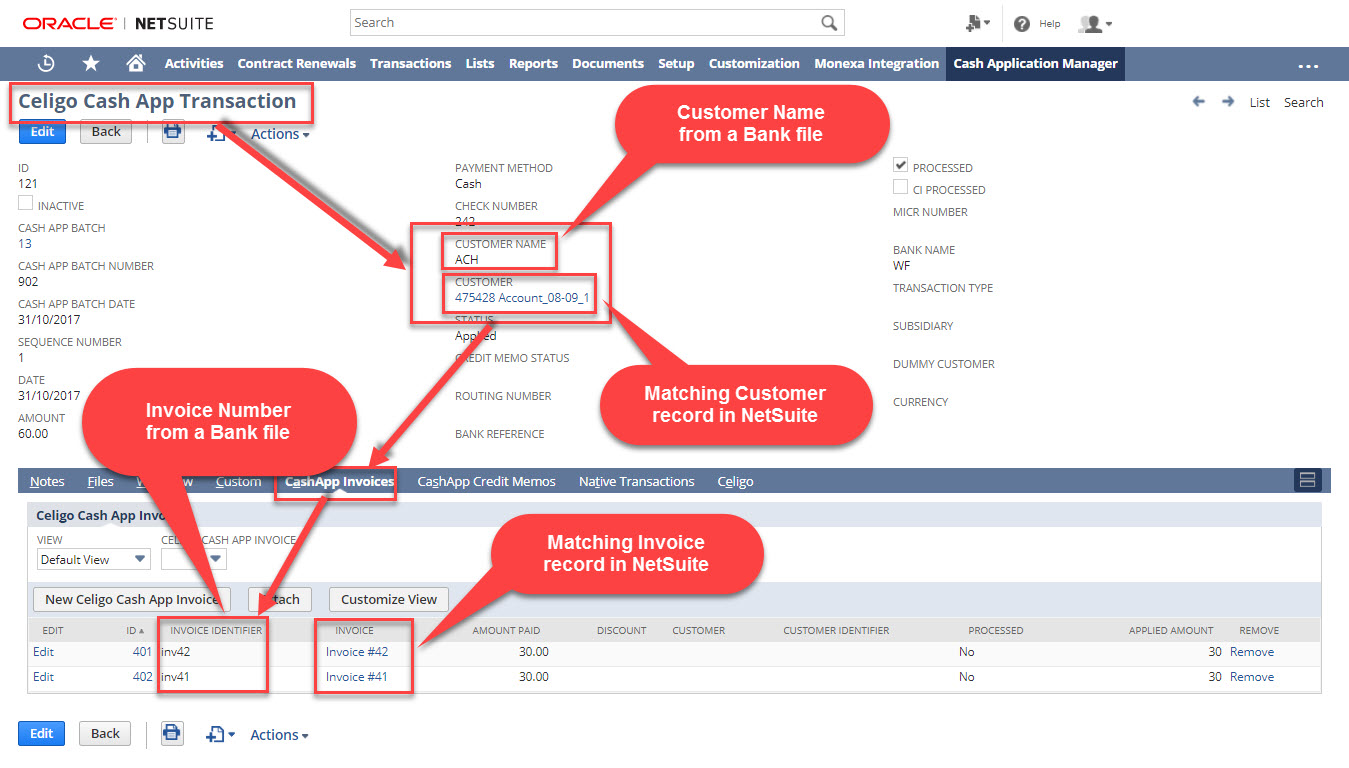1349x768 pixels.
Task: Click into the global Search field
Action: click(585, 22)
